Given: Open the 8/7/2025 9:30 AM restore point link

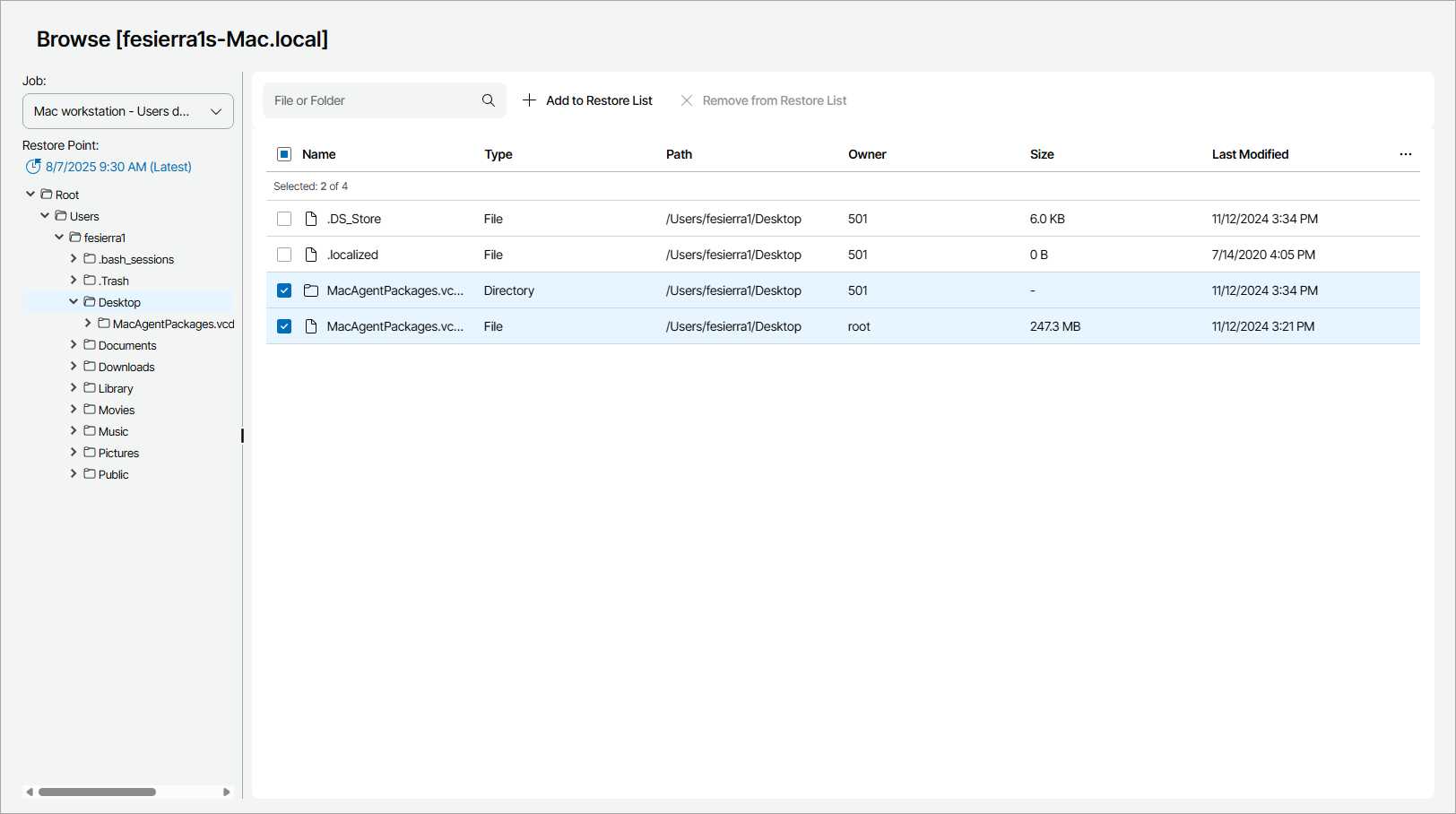Looking at the screenshot, I should point(118,167).
